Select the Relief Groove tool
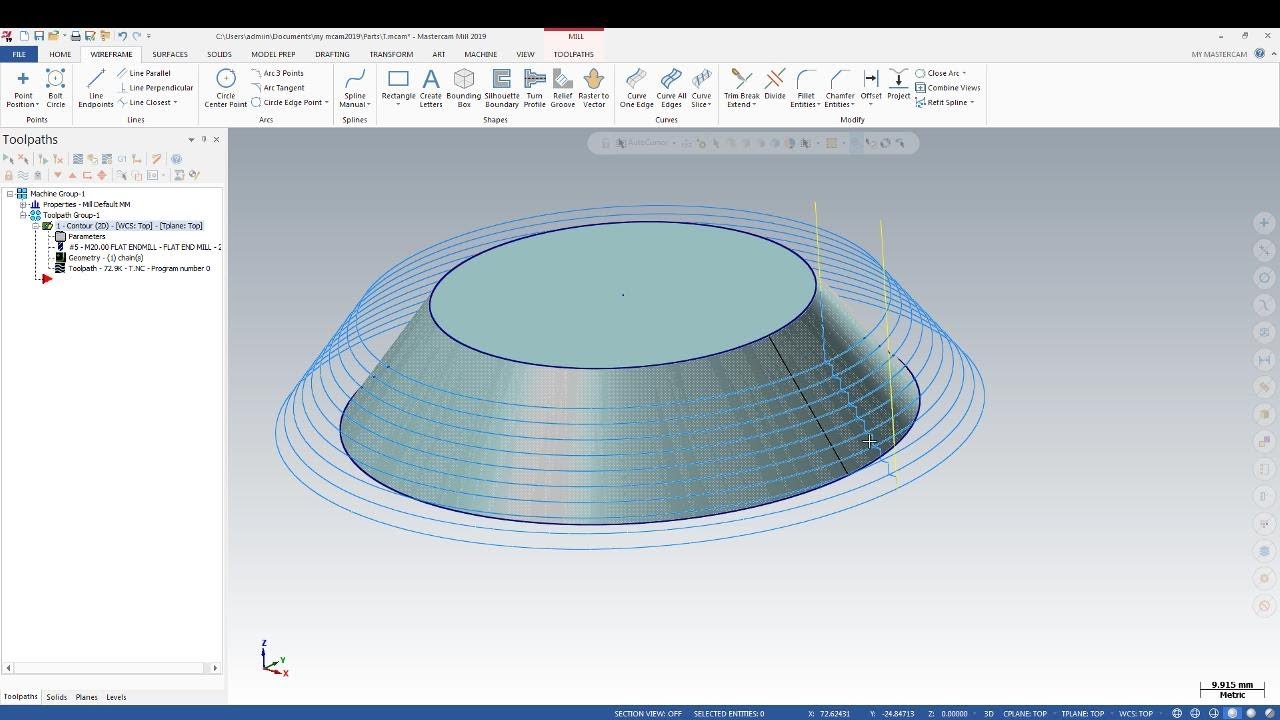This screenshot has width=1280, height=720. pos(563,88)
